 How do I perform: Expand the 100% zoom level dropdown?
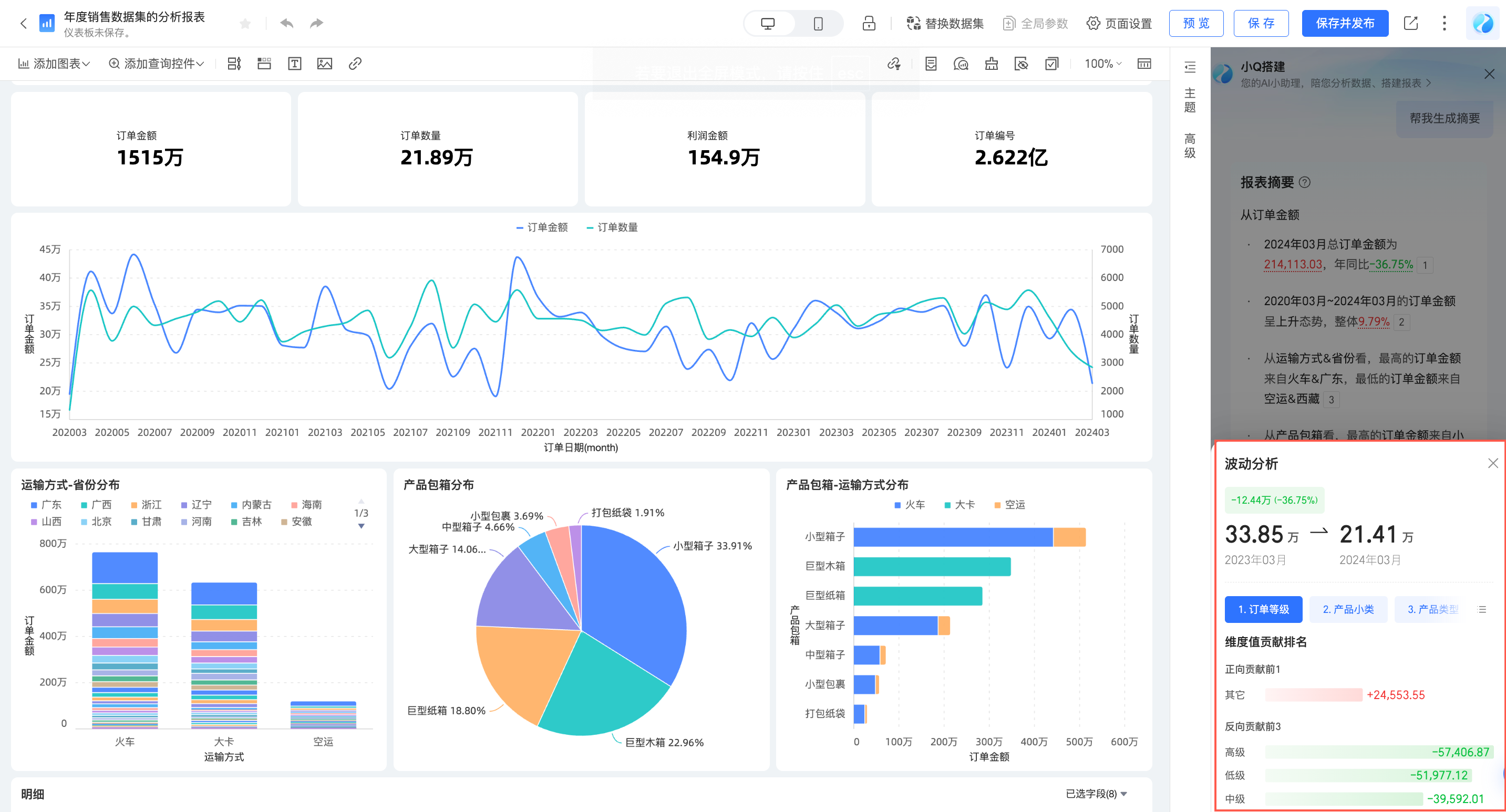pyautogui.click(x=1102, y=64)
